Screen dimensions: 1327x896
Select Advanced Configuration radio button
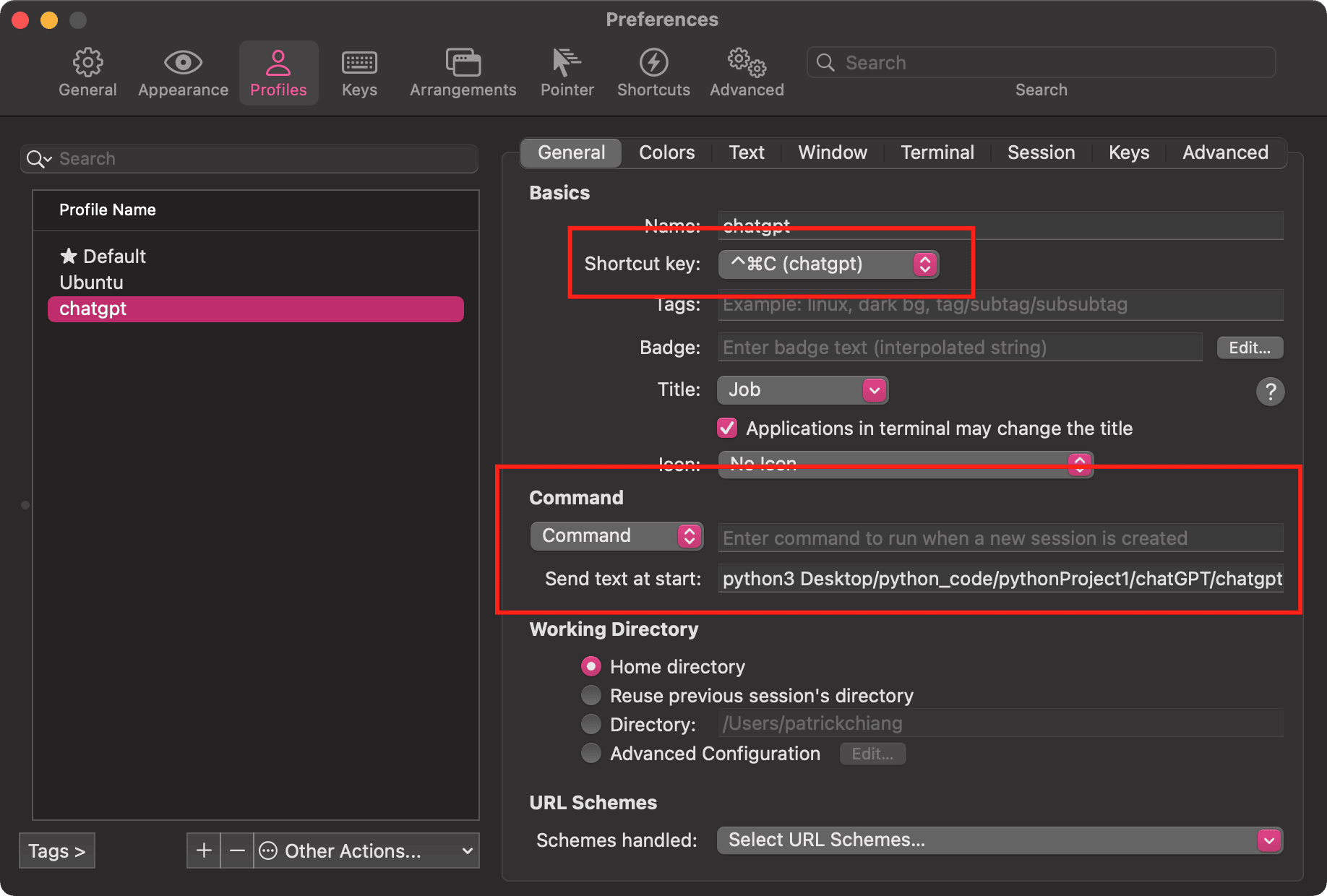tap(591, 753)
